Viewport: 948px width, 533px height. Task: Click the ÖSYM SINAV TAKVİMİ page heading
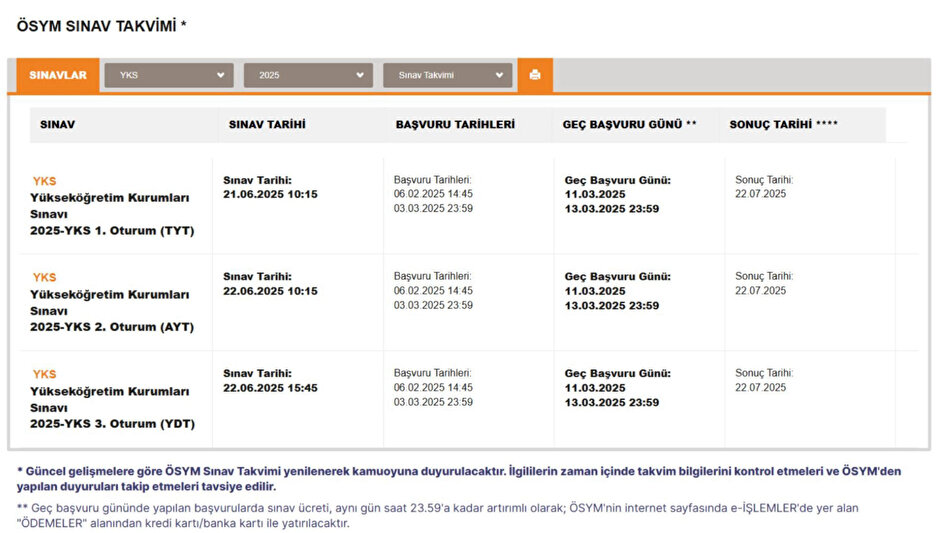tap(102, 26)
